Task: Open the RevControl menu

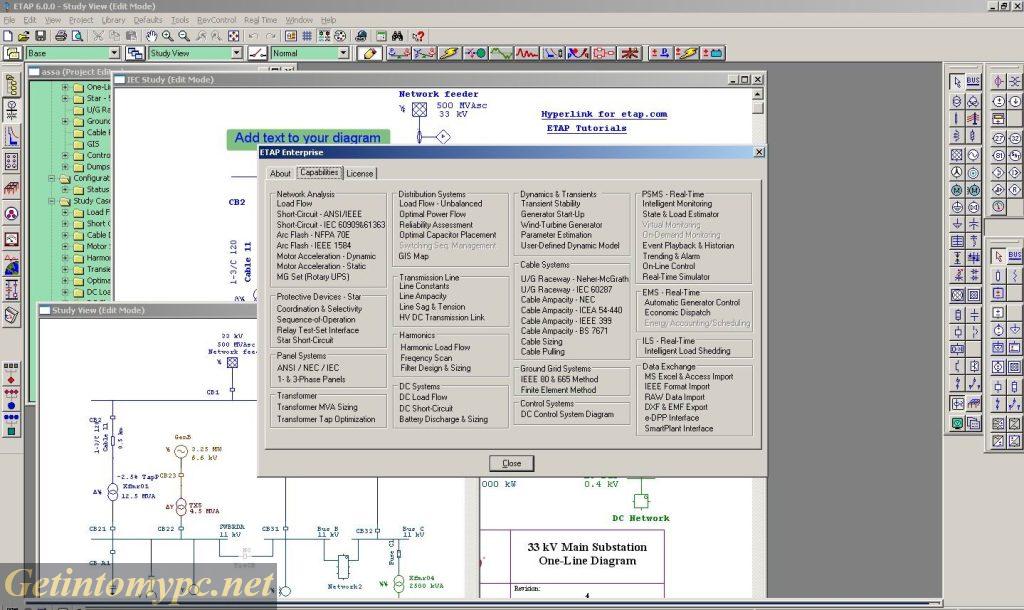Action: 217,19
